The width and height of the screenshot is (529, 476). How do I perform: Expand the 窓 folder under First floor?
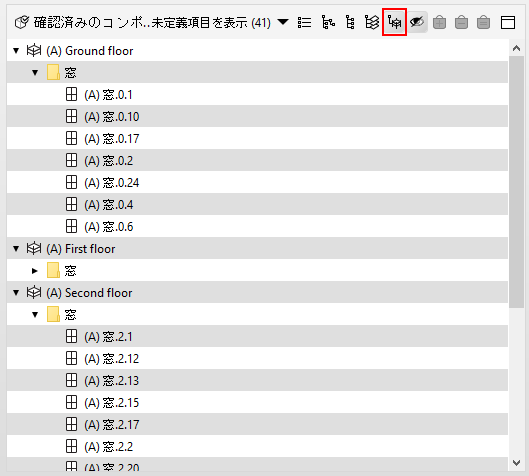[x=34, y=271]
